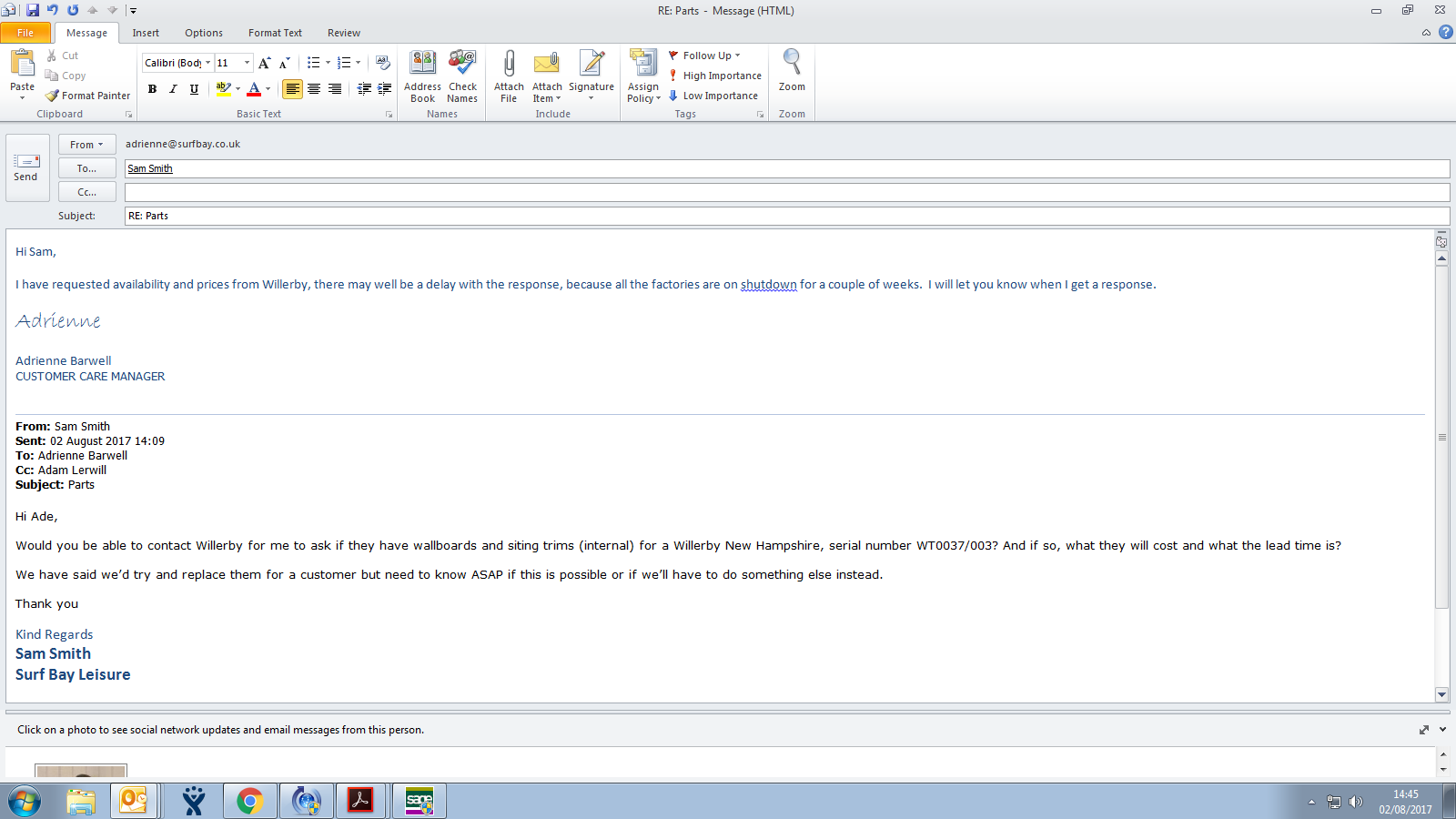Viewport: 1456px width, 819px height.
Task: Click the Cc... button
Action: (86, 192)
